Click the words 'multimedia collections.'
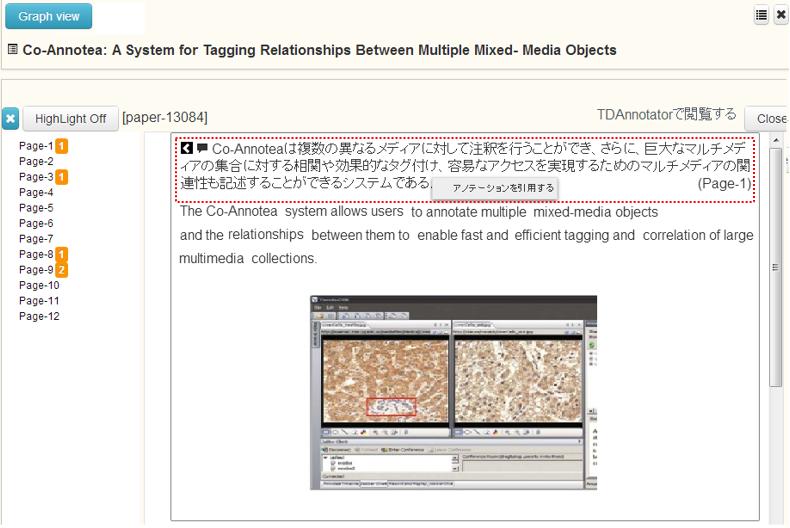Image resolution: width=790 pixels, height=528 pixels. [x=248, y=258]
